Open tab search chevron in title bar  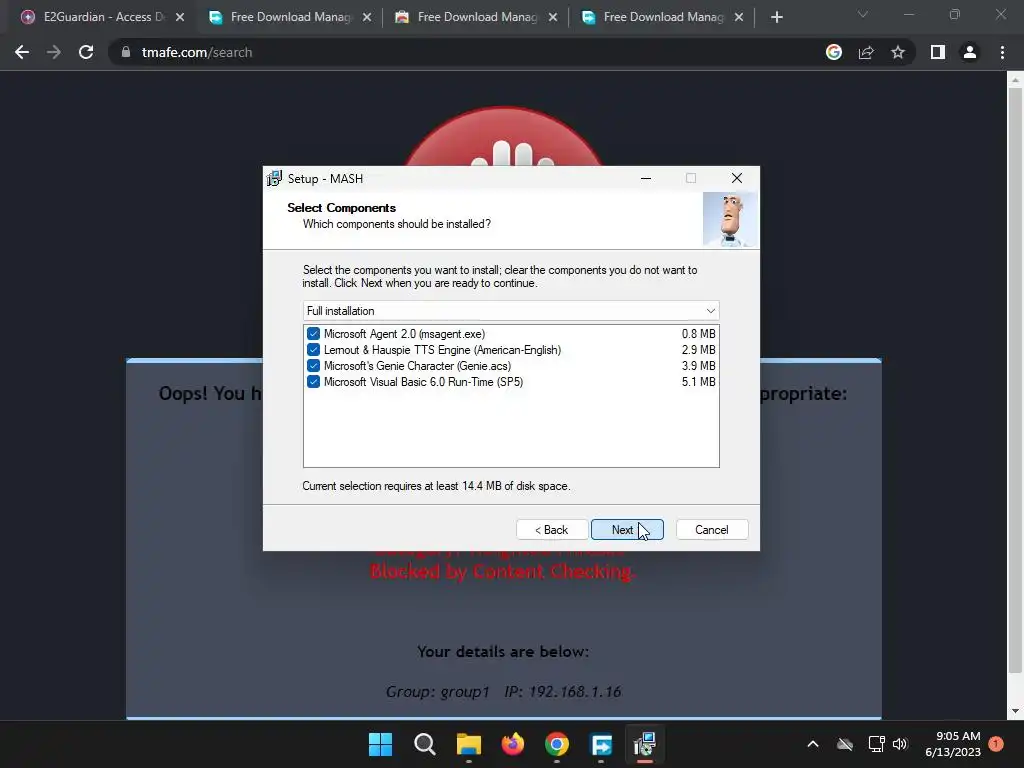(863, 14)
